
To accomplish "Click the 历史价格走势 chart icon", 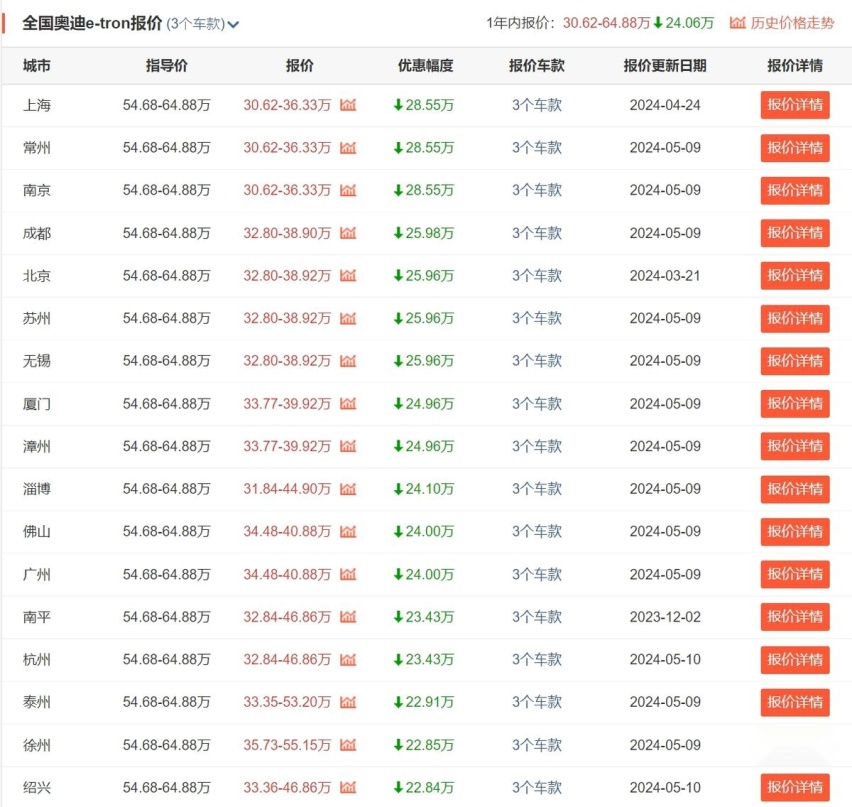I will [x=737, y=23].
